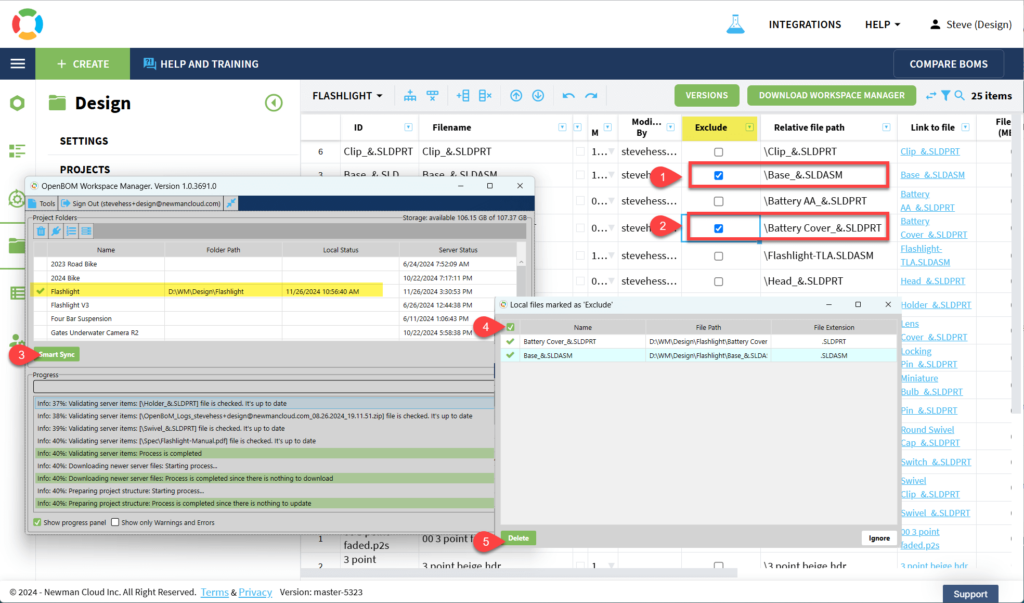This screenshot has width=1024, height=603.
Task: Open the HELP menu at top
Action: coord(882,24)
